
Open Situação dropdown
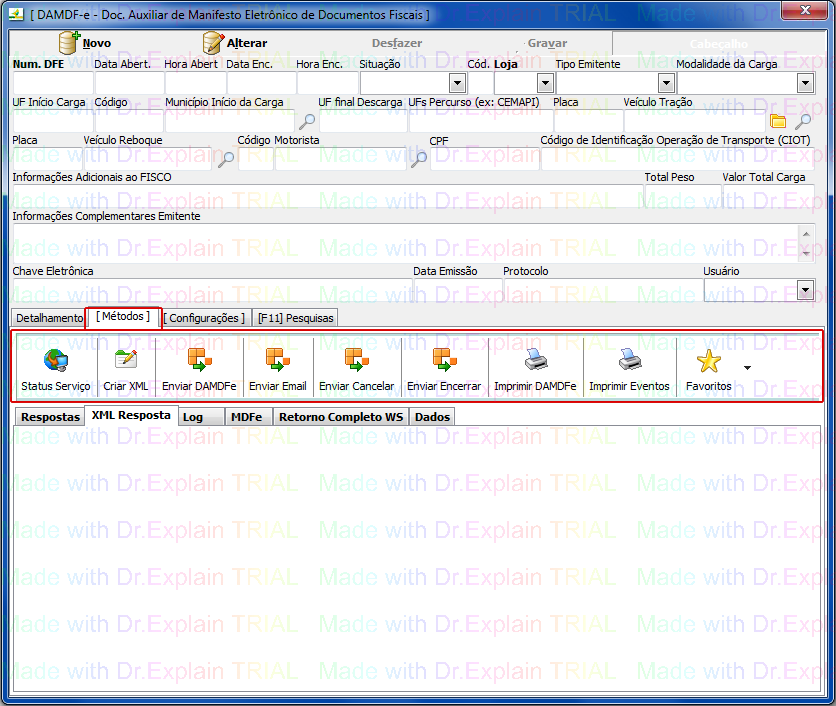point(457,83)
